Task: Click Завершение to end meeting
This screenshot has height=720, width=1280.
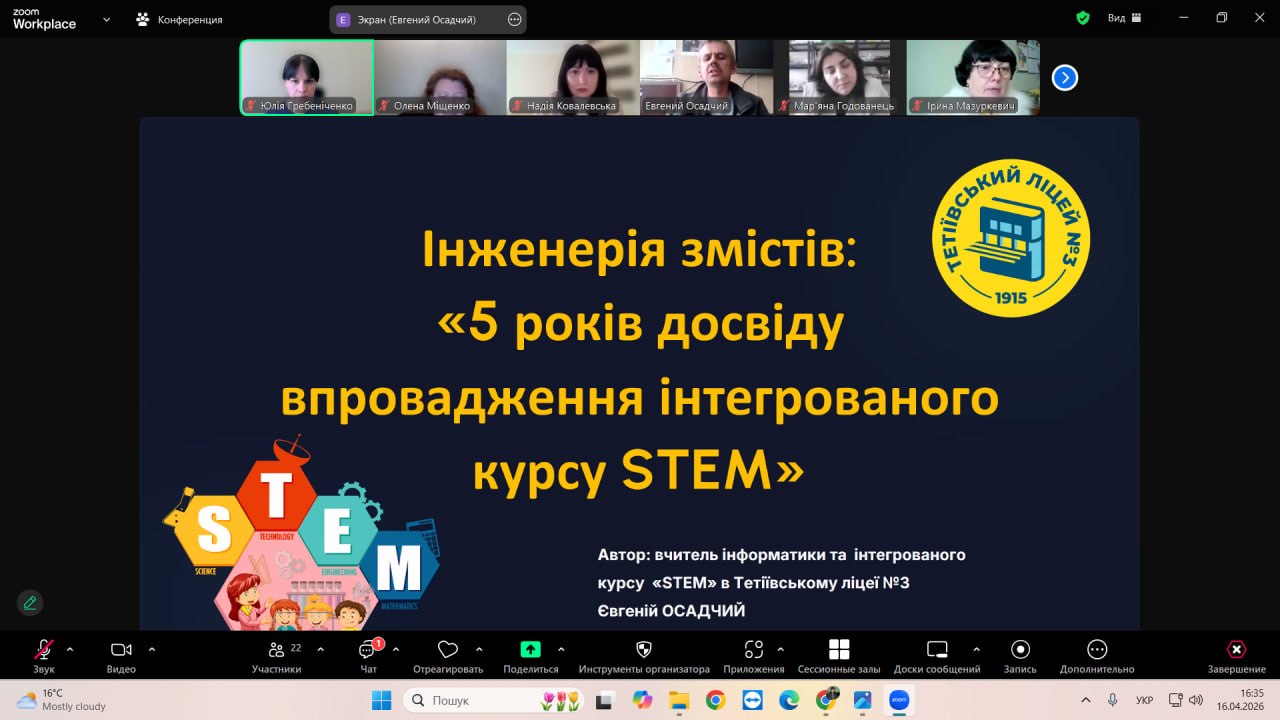Action: pos(1236,651)
